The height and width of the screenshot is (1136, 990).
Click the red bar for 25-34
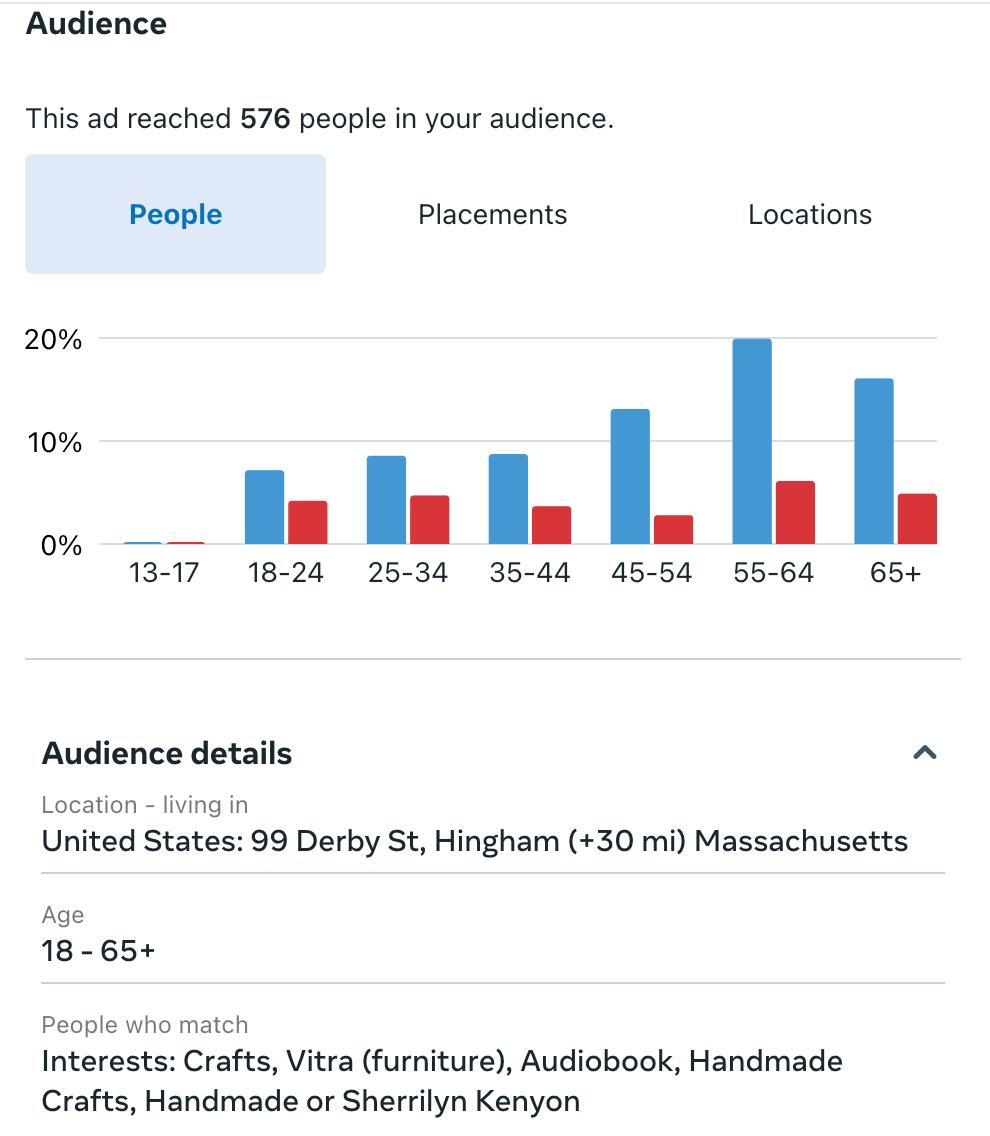click(x=429, y=520)
